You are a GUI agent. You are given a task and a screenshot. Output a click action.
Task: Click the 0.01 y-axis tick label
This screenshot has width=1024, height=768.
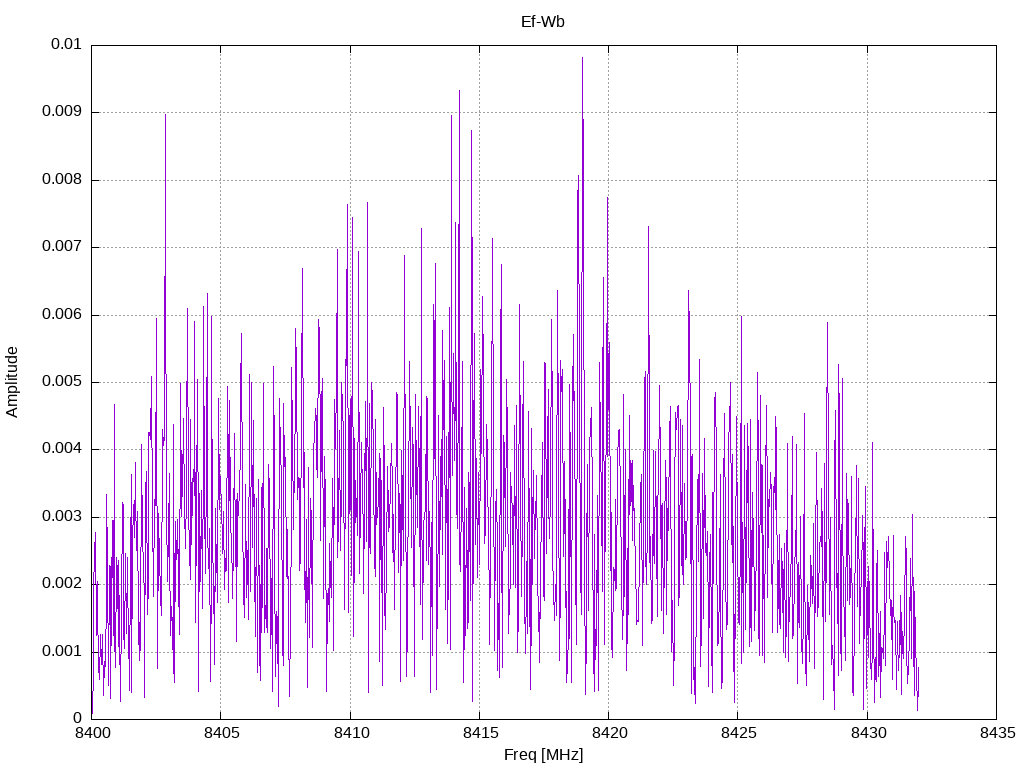pos(66,44)
